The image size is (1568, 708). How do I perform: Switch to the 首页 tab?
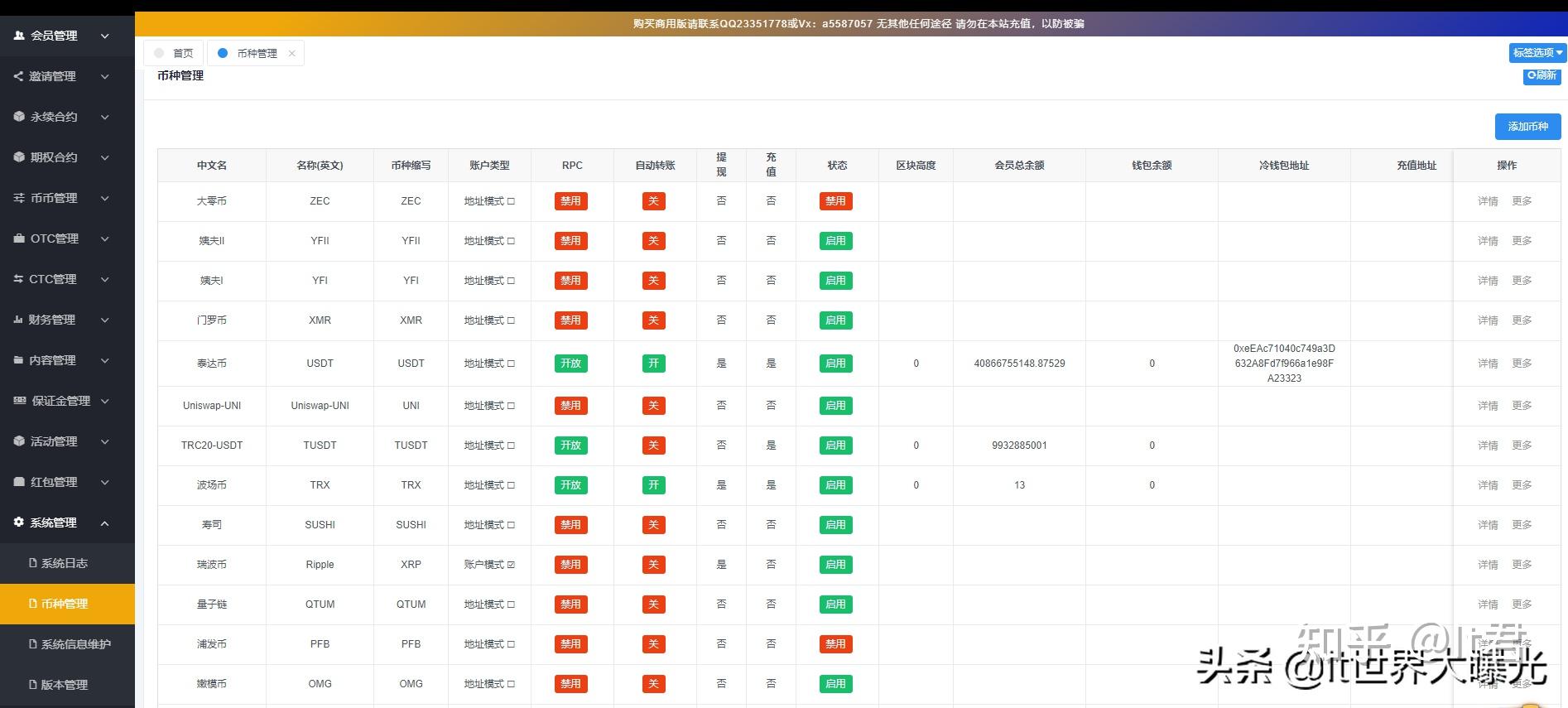175,53
